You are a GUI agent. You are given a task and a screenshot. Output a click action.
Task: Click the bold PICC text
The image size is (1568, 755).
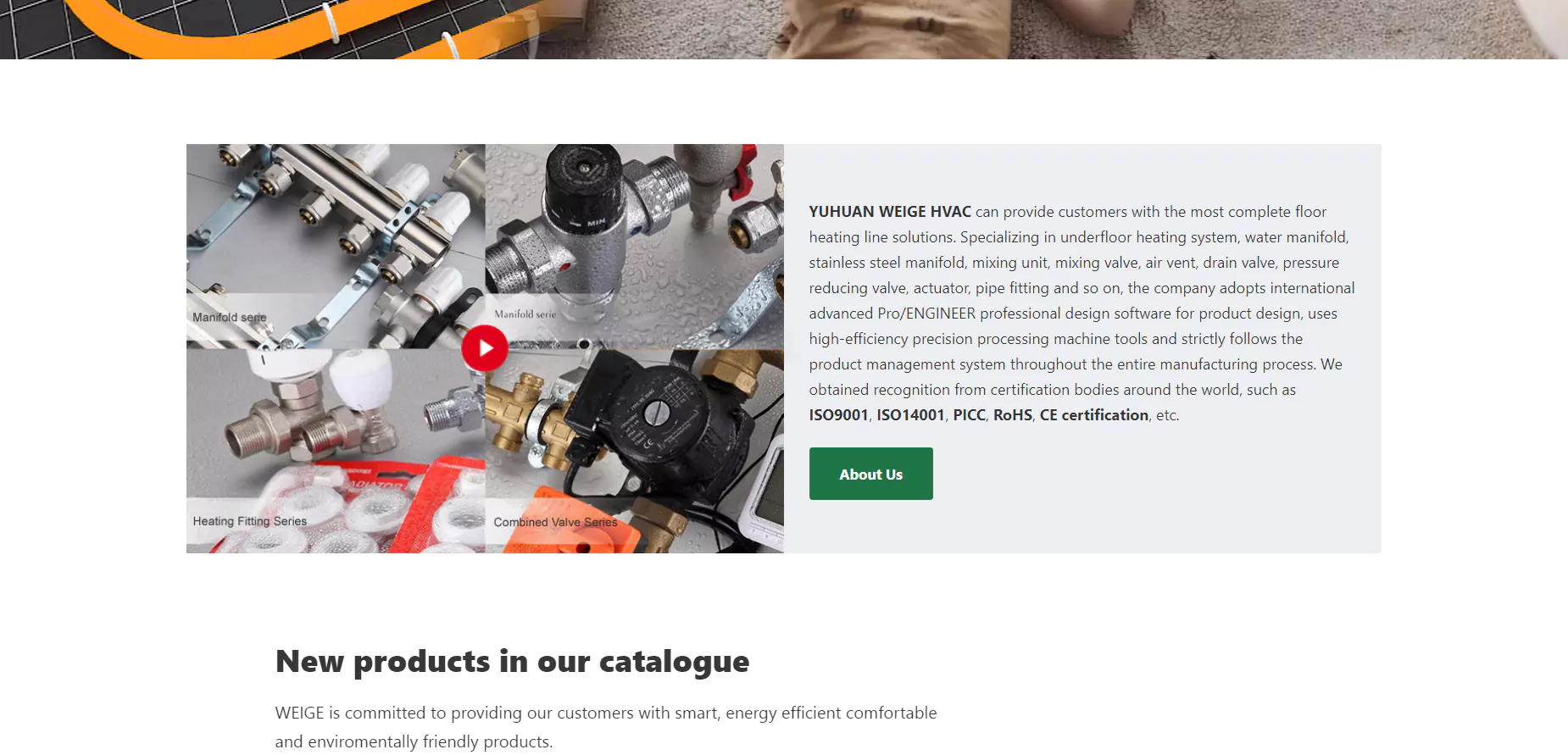[x=970, y=415]
